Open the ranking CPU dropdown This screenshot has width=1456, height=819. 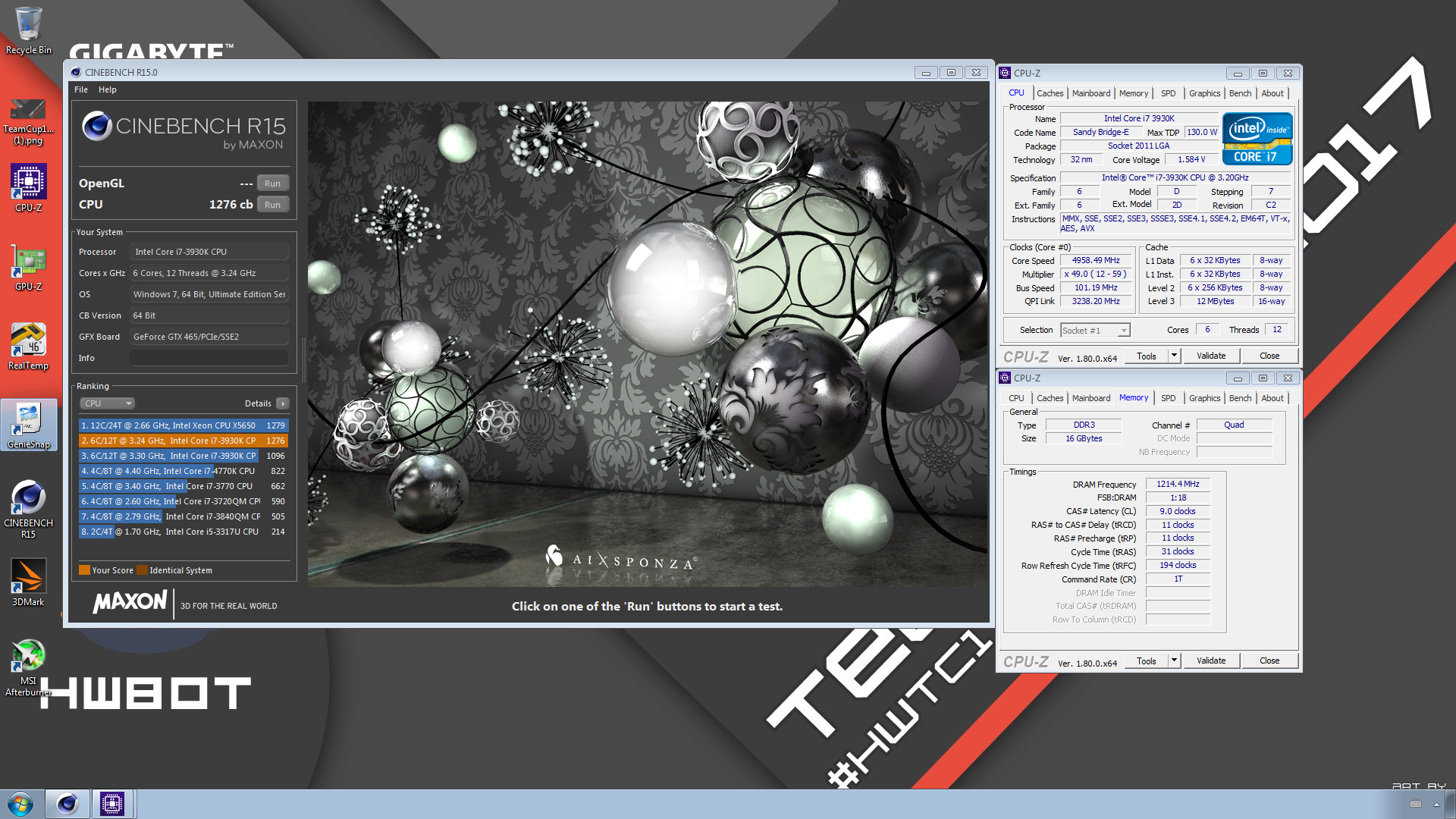(x=107, y=403)
